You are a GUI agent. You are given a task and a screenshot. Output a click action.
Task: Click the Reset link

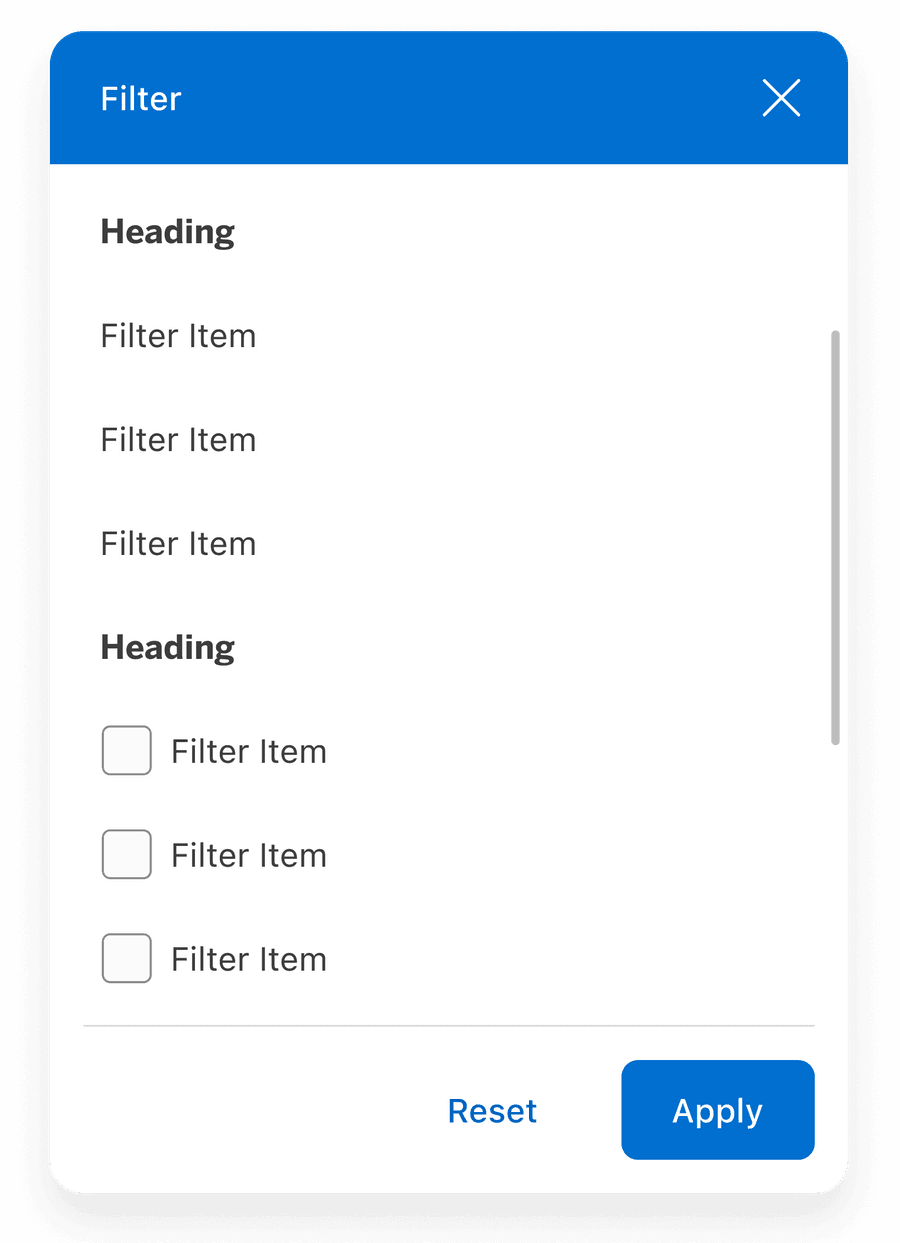[x=492, y=1110]
